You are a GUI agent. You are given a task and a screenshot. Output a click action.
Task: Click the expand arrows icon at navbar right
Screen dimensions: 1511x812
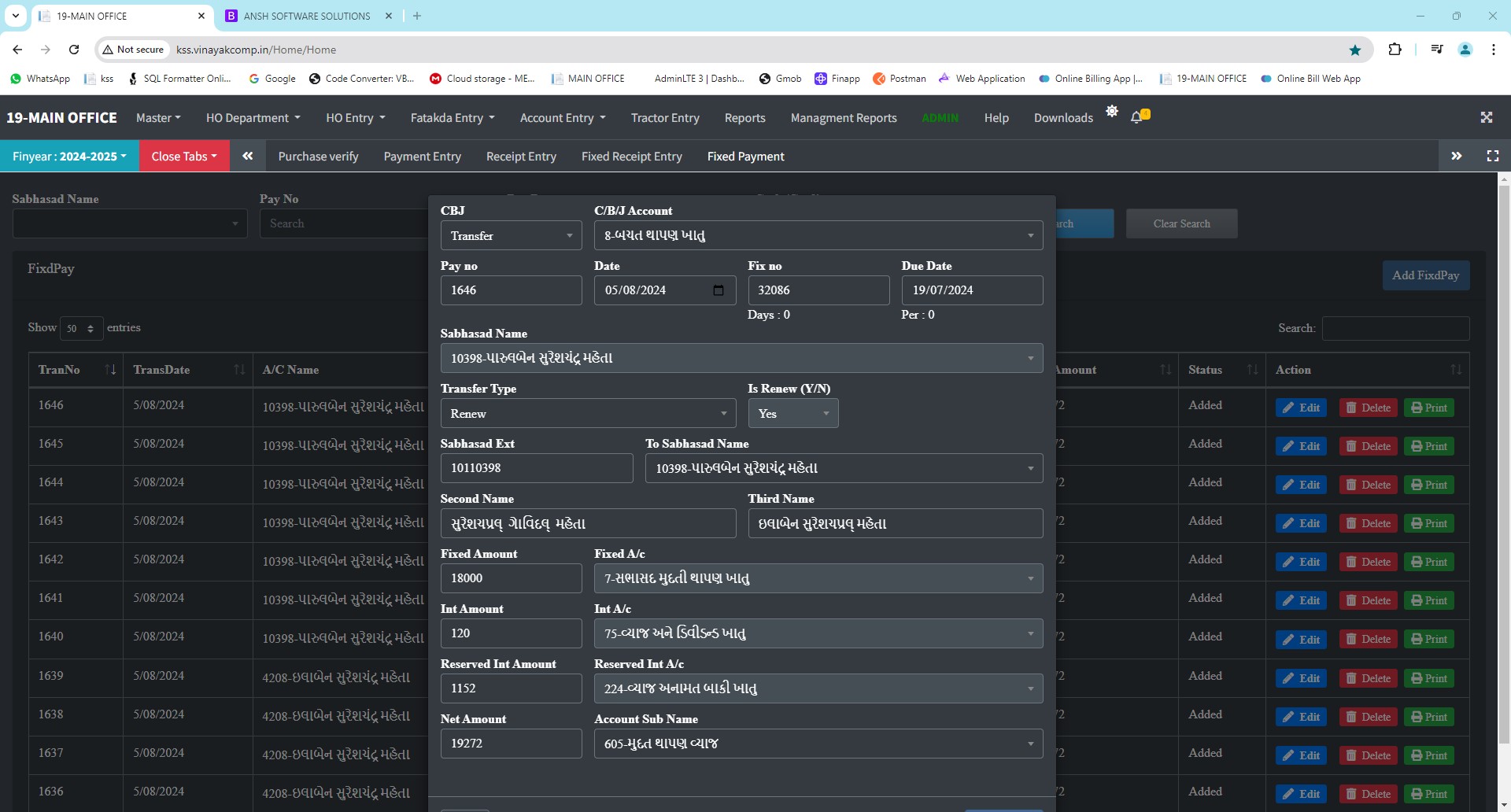click(x=1486, y=117)
